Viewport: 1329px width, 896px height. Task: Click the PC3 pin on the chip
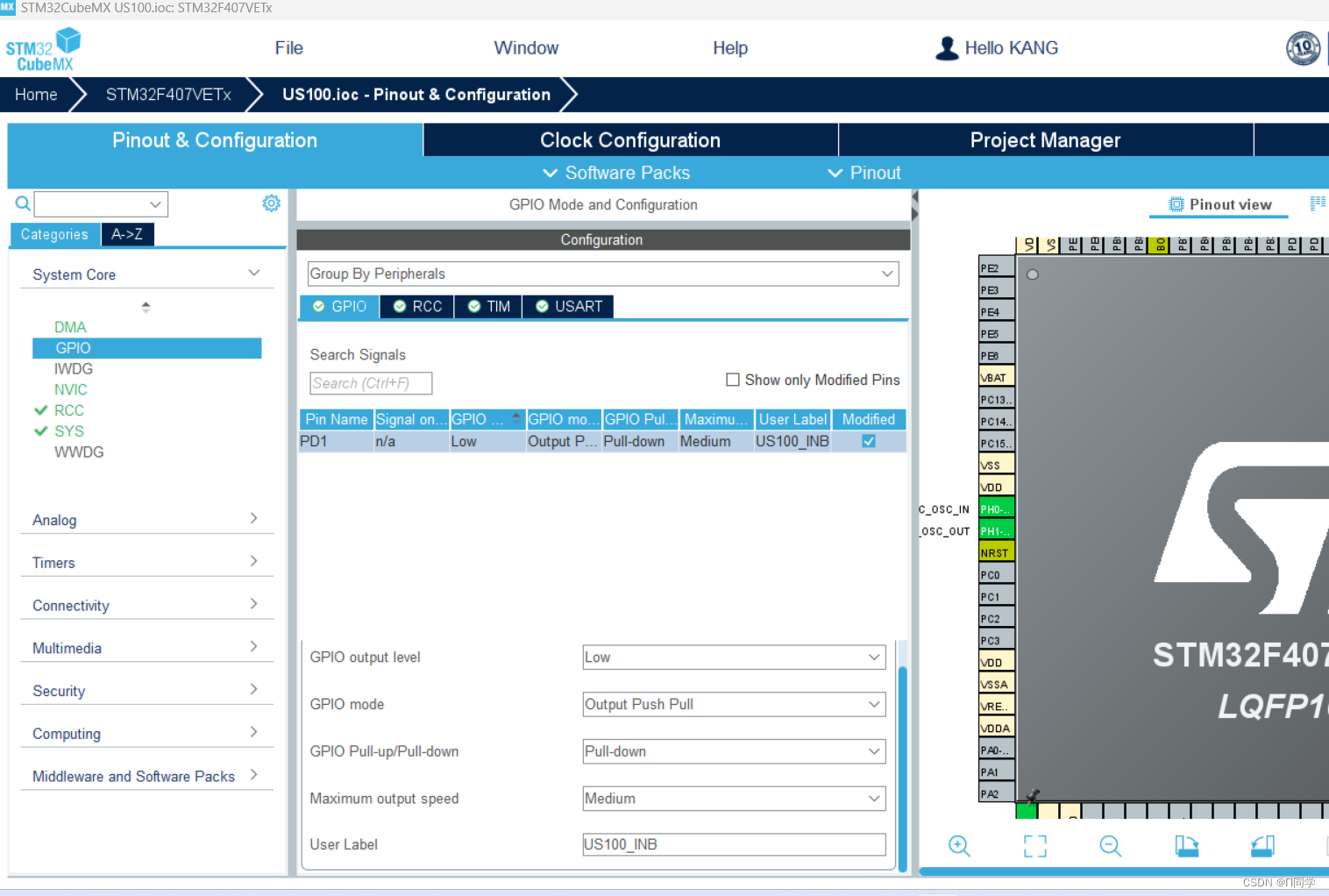(x=997, y=641)
